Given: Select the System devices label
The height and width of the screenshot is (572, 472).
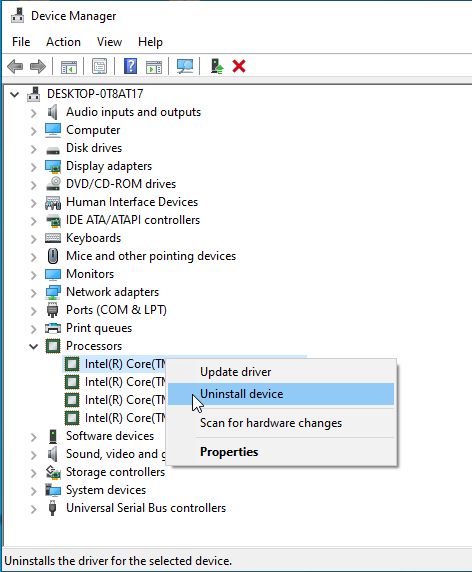Looking at the screenshot, I should click(106, 490).
